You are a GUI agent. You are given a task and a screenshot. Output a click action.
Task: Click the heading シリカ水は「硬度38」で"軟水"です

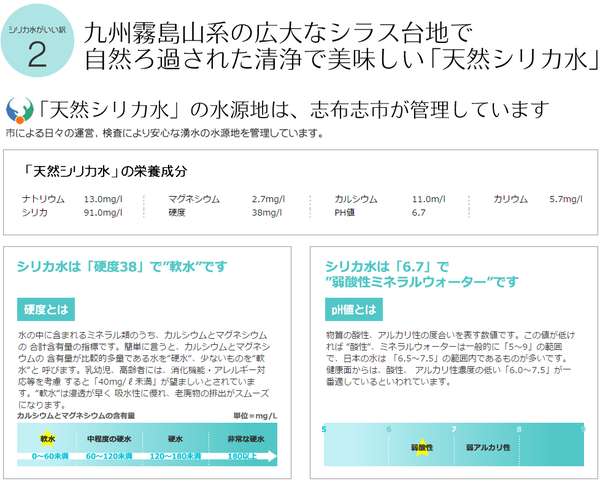tap(123, 266)
